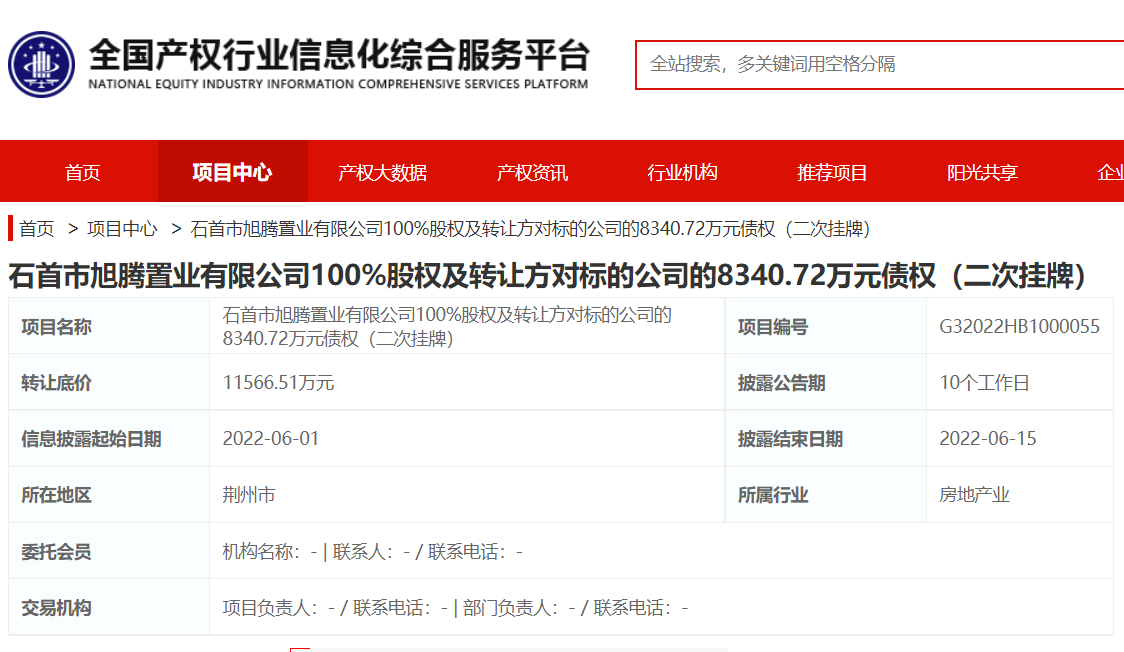Select the 信息披露起始日期 label
1124x652 pixels.
point(91,438)
